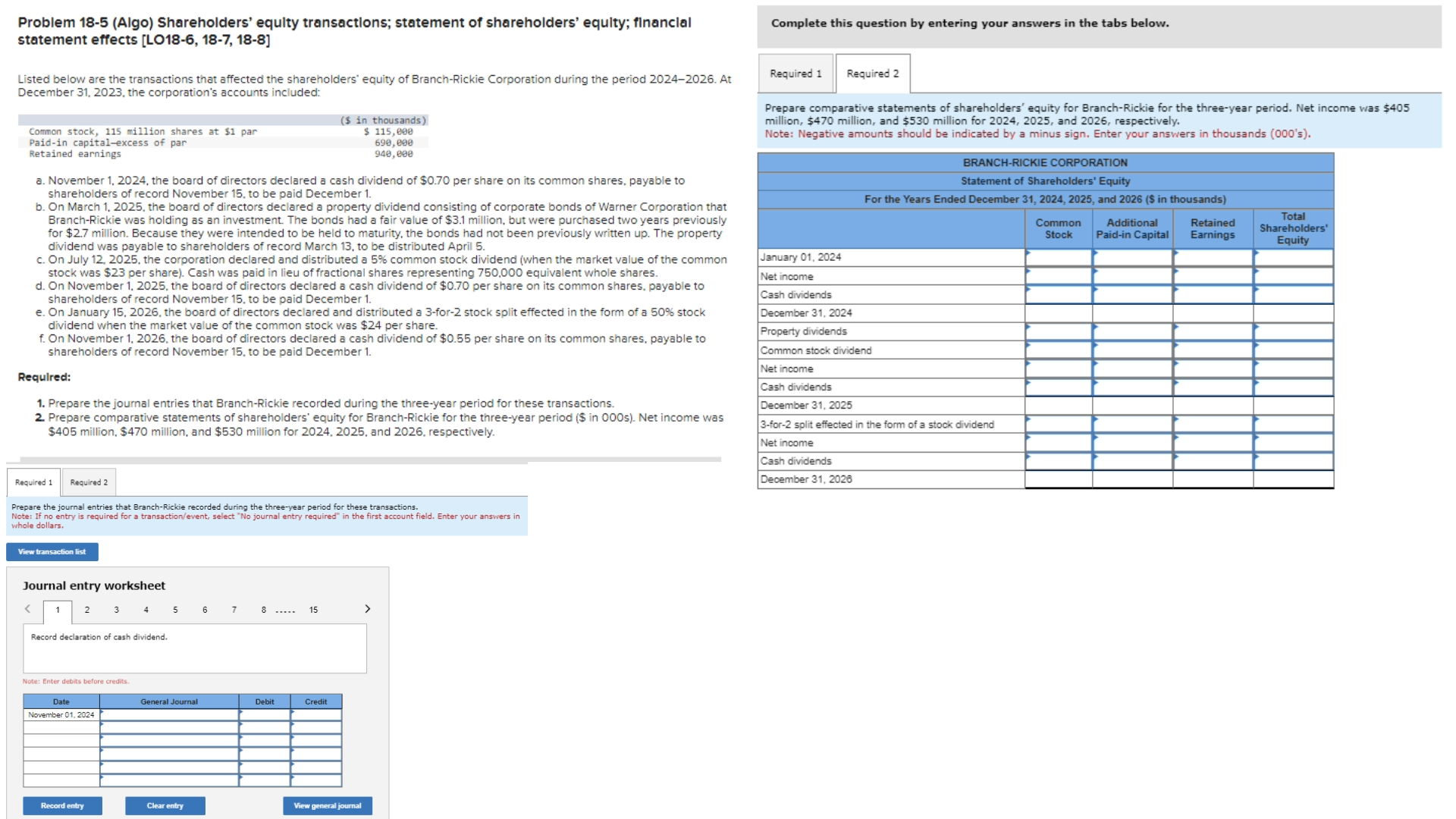Select the Cash dividends Retained Earnings input cell

[1212, 294]
